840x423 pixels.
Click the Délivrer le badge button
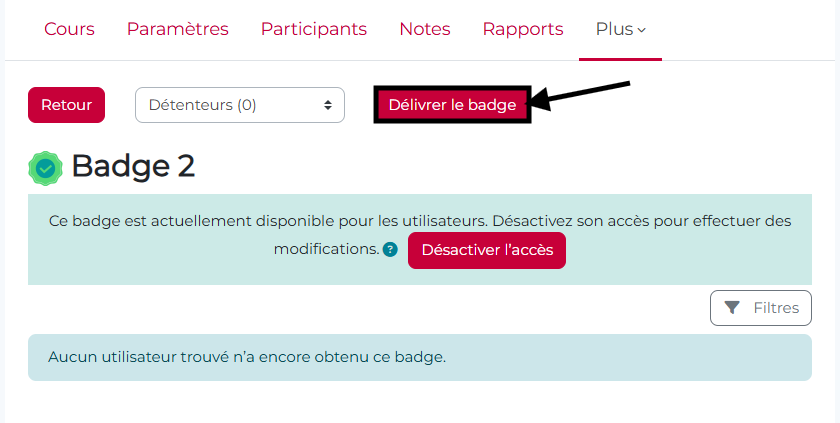(452, 105)
